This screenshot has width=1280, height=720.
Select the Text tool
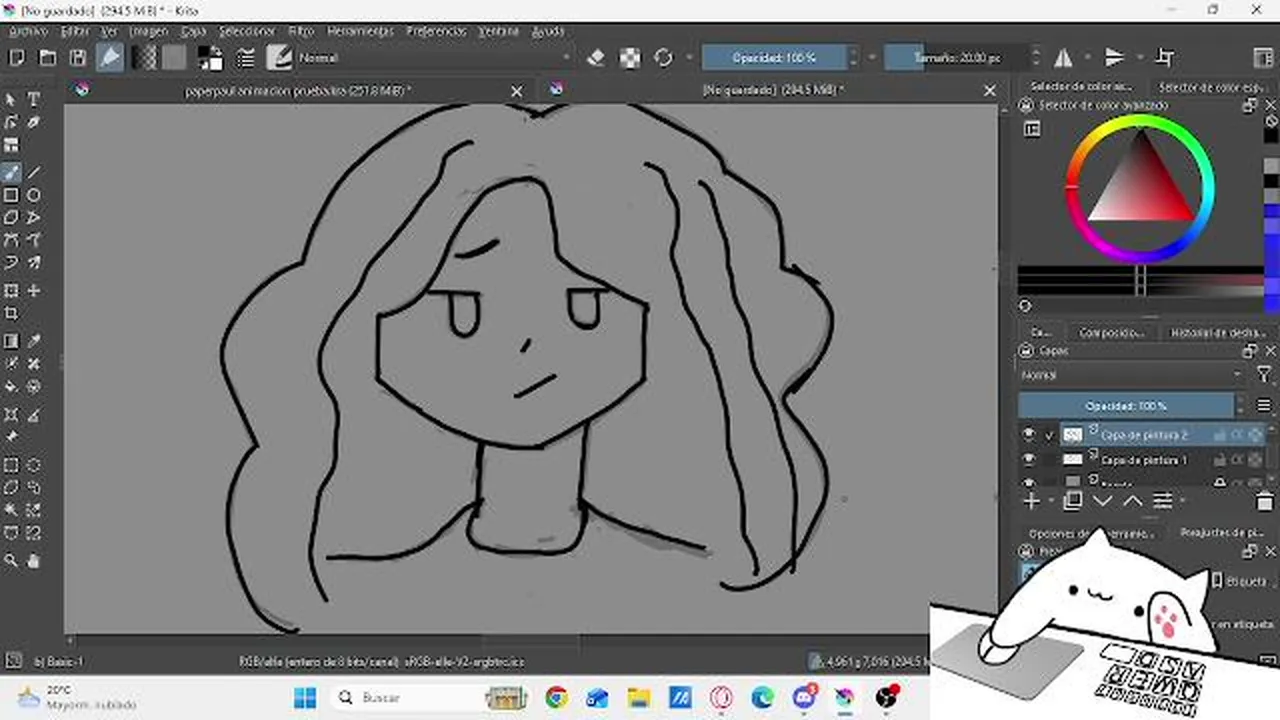33,99
